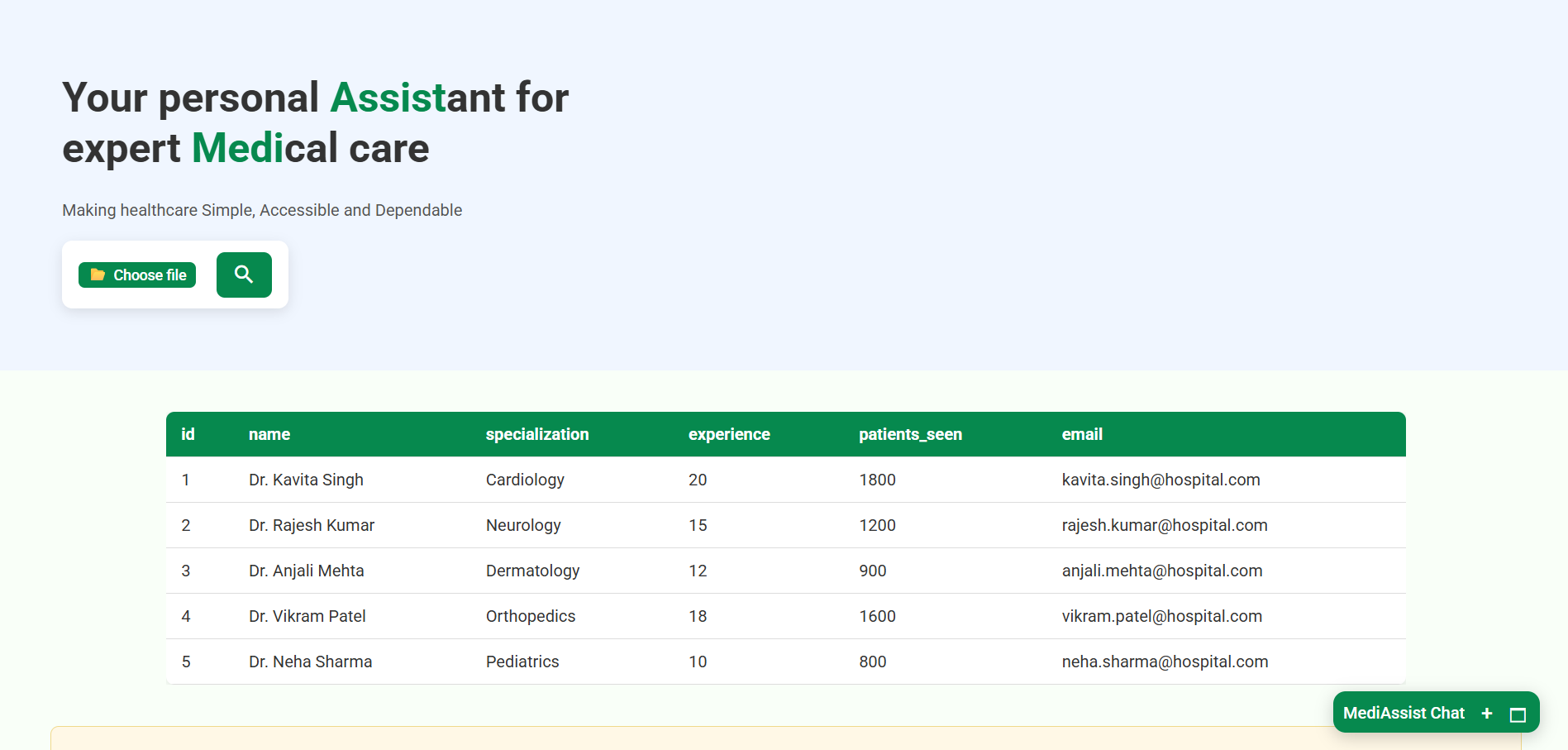Click the Choose file button
1568x750 pixels.
click(x=137, y=275)
